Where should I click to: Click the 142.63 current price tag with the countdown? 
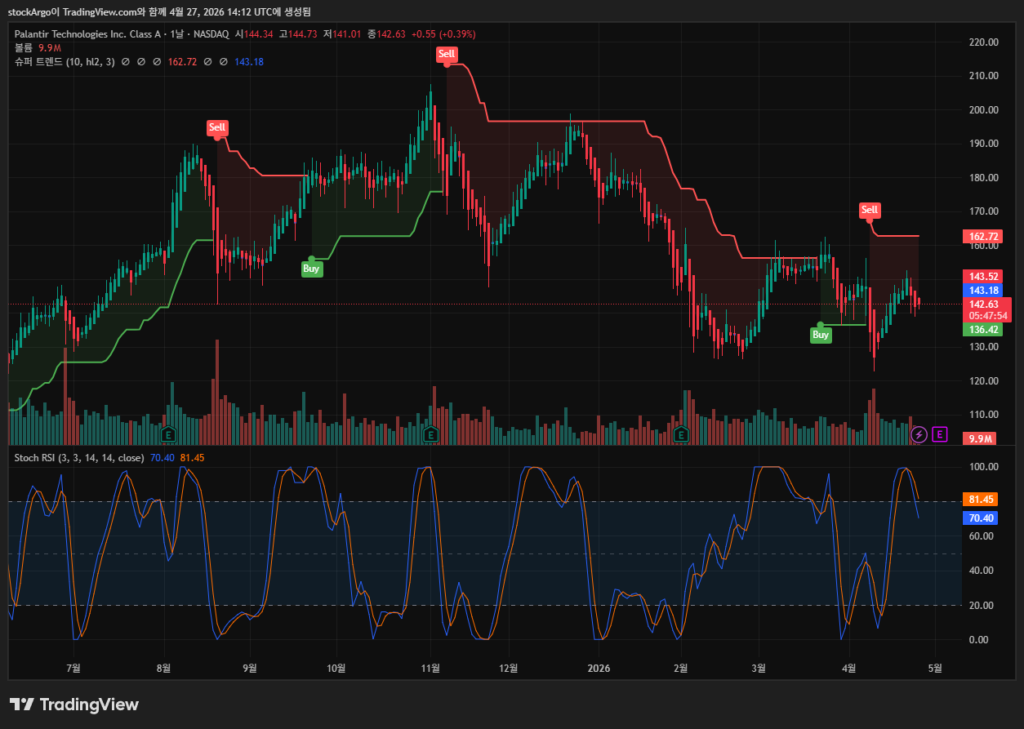click(987, 310)
